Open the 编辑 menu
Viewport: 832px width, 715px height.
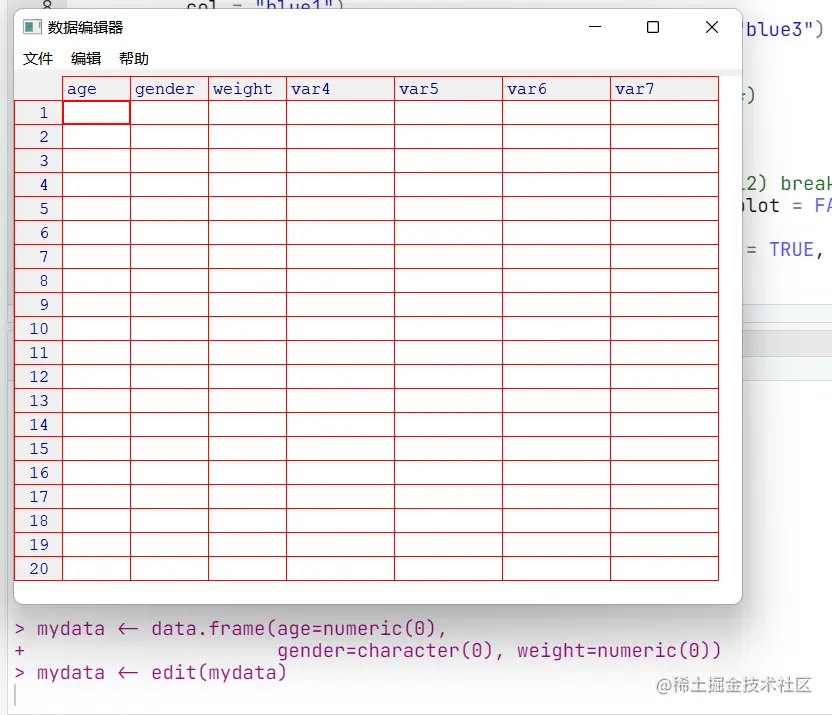[x=86, y=58]
